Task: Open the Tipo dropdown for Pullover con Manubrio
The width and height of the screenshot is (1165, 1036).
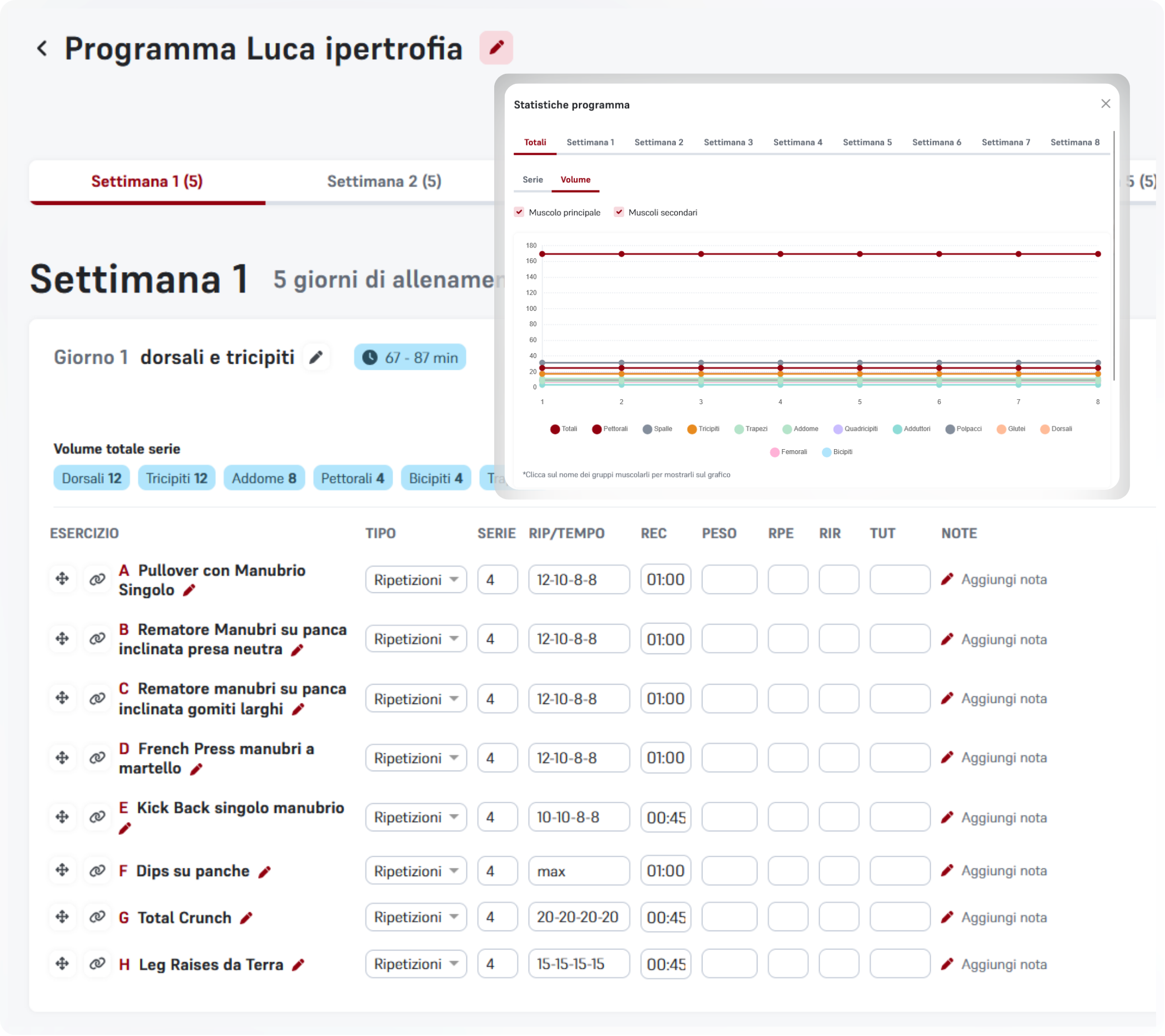Action: click(x=415, y=580)
